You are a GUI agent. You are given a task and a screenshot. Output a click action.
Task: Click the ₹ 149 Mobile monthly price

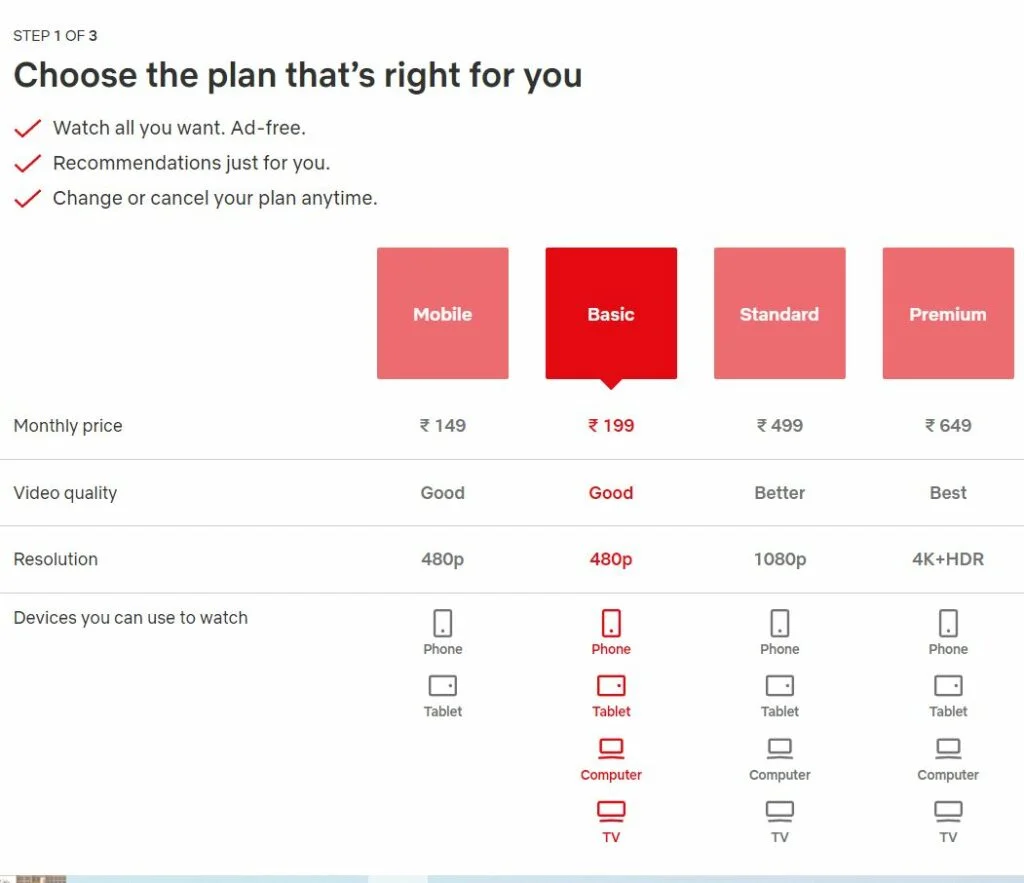click(x=443, y=425)
